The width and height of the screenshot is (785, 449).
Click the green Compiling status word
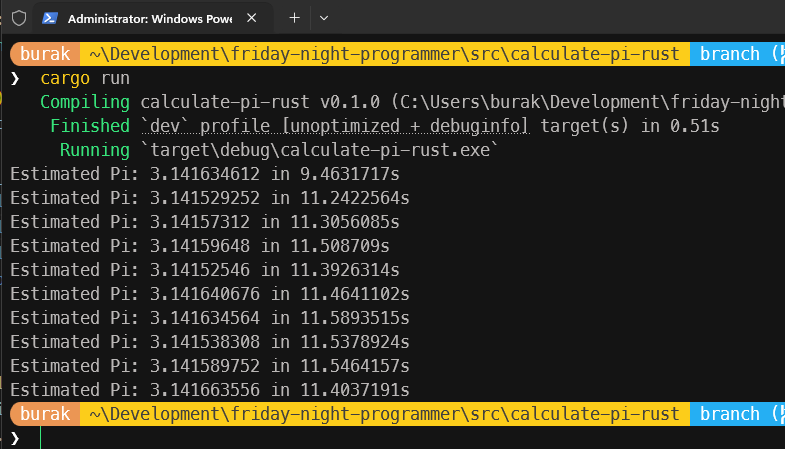point(85,102)
